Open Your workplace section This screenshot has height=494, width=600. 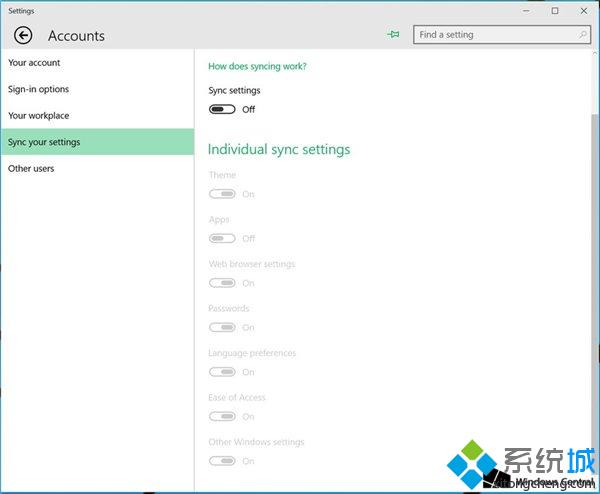click(97, 116)
